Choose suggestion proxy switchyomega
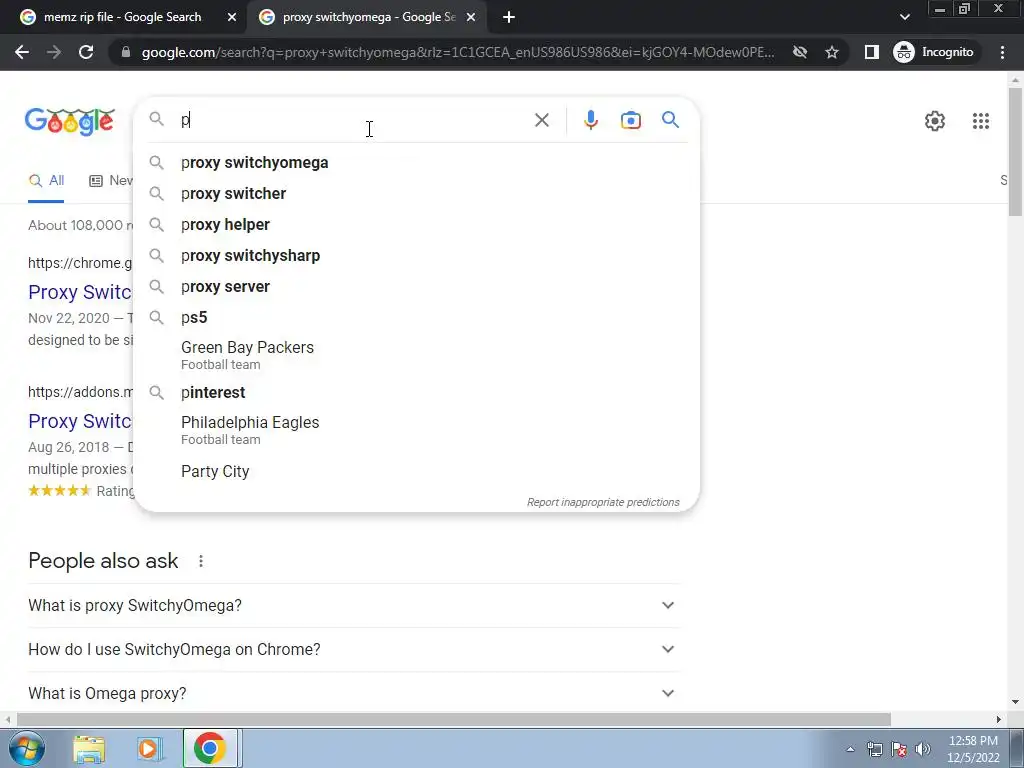1024x768 pixels. [x=416, y=163]
